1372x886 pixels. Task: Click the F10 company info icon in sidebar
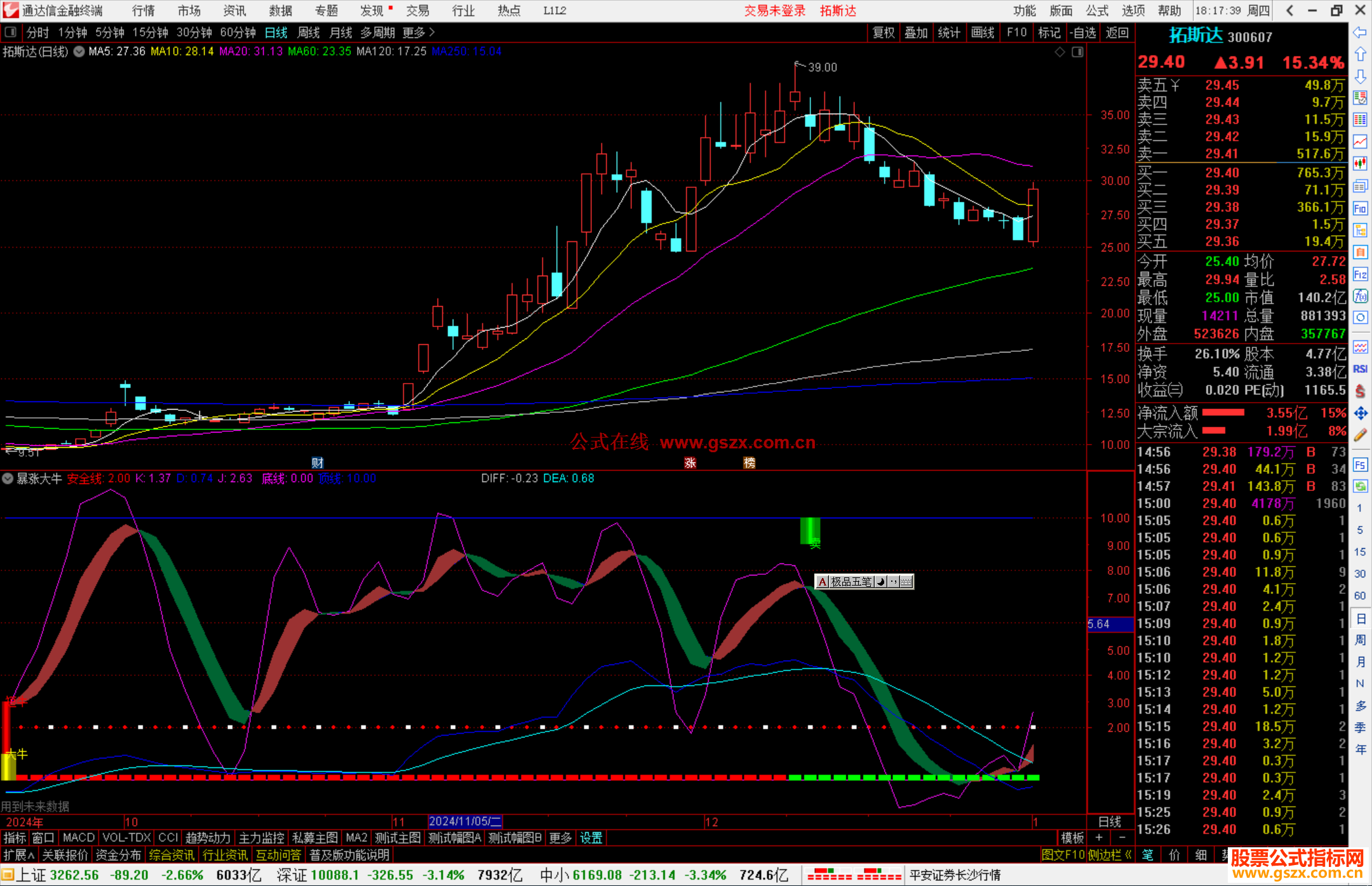point(1360,208)
